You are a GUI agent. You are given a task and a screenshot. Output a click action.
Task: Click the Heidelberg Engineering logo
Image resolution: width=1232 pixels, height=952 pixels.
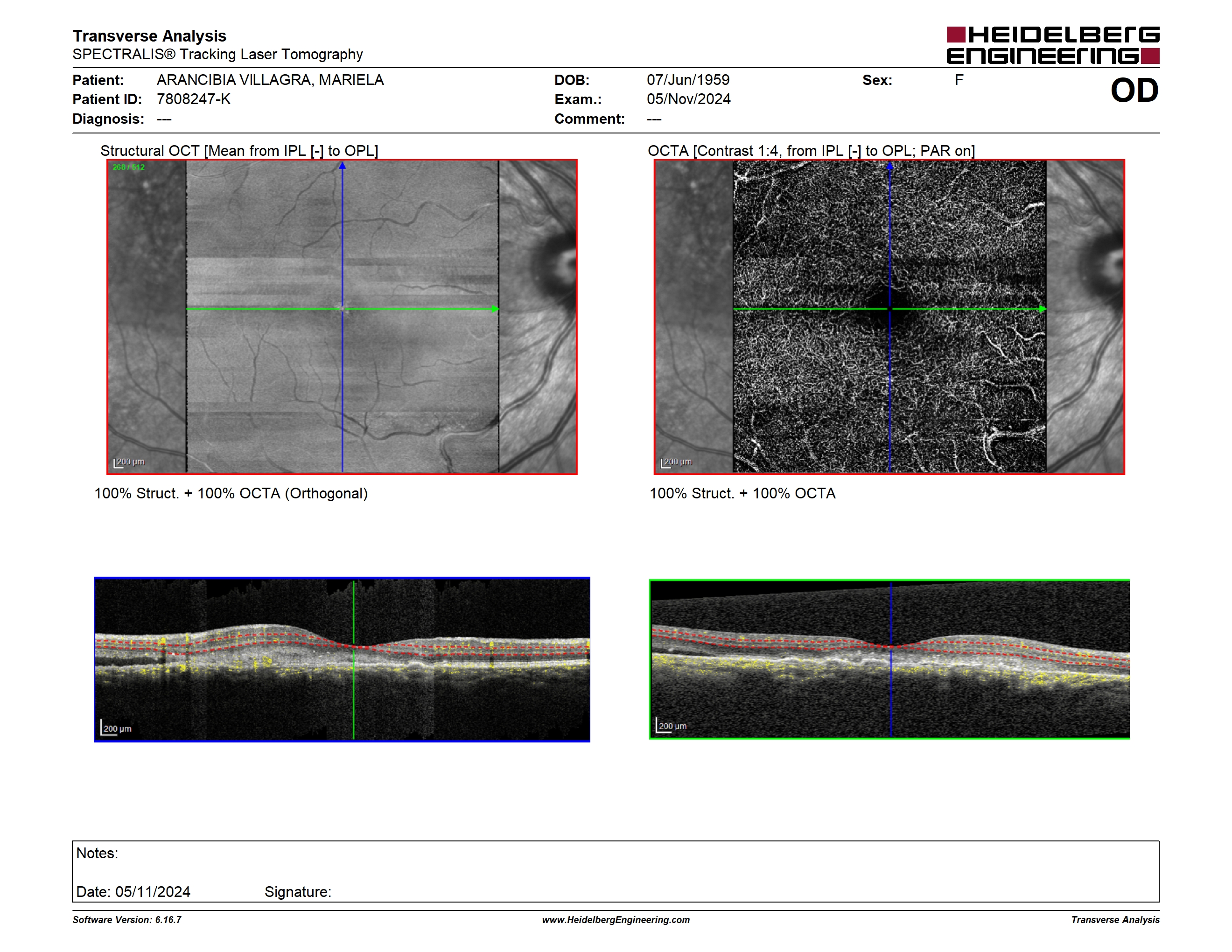pos(1053,45)
